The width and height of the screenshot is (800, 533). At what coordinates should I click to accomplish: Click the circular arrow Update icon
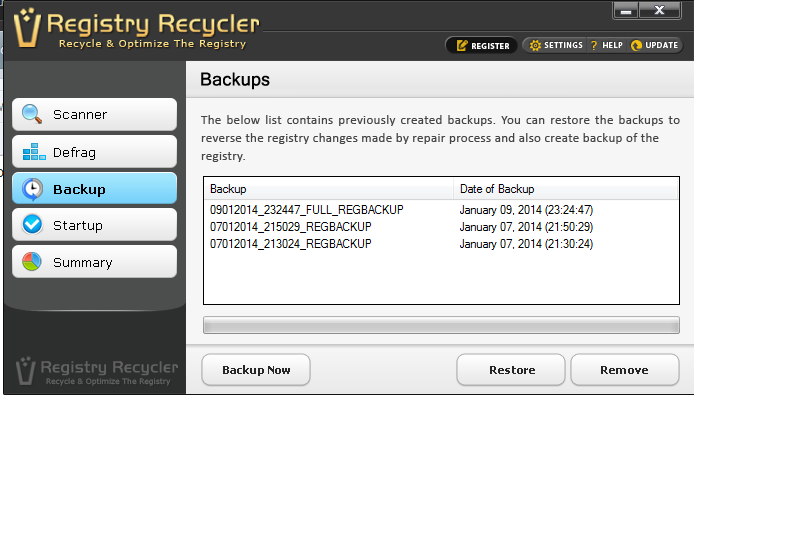[x=636, y=45]
